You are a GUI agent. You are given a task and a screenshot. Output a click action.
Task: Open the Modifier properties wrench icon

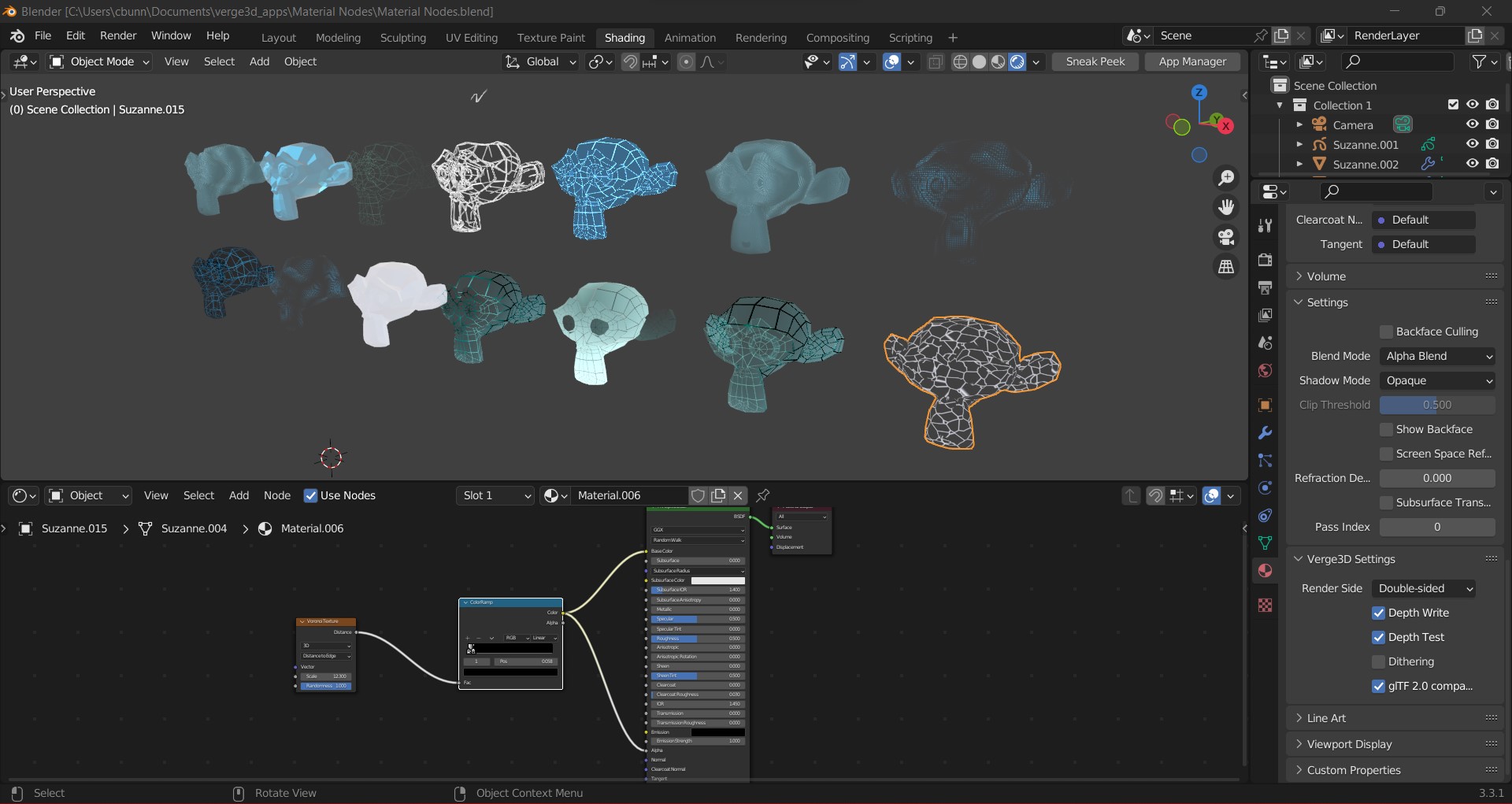[x=1266, y=432]
